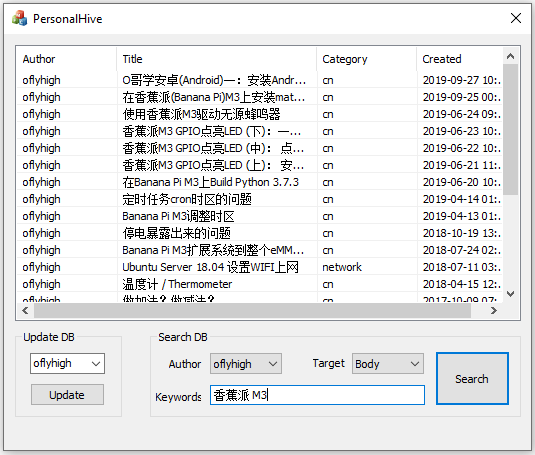
Task: Select 'Ubuntu Server 18.04 设置WIFI上网' row
Action: pyautogui.click(x=259, y=267)
